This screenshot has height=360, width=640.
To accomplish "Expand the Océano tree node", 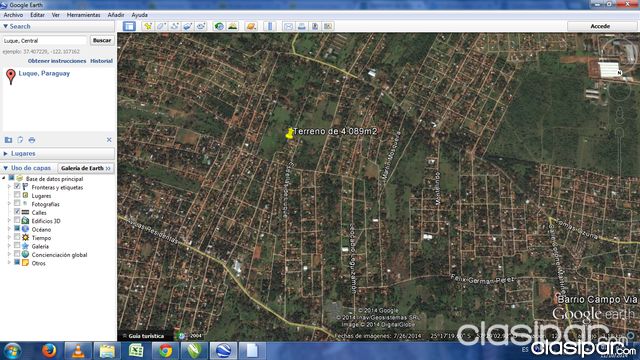I will click(x=9, y=229).
